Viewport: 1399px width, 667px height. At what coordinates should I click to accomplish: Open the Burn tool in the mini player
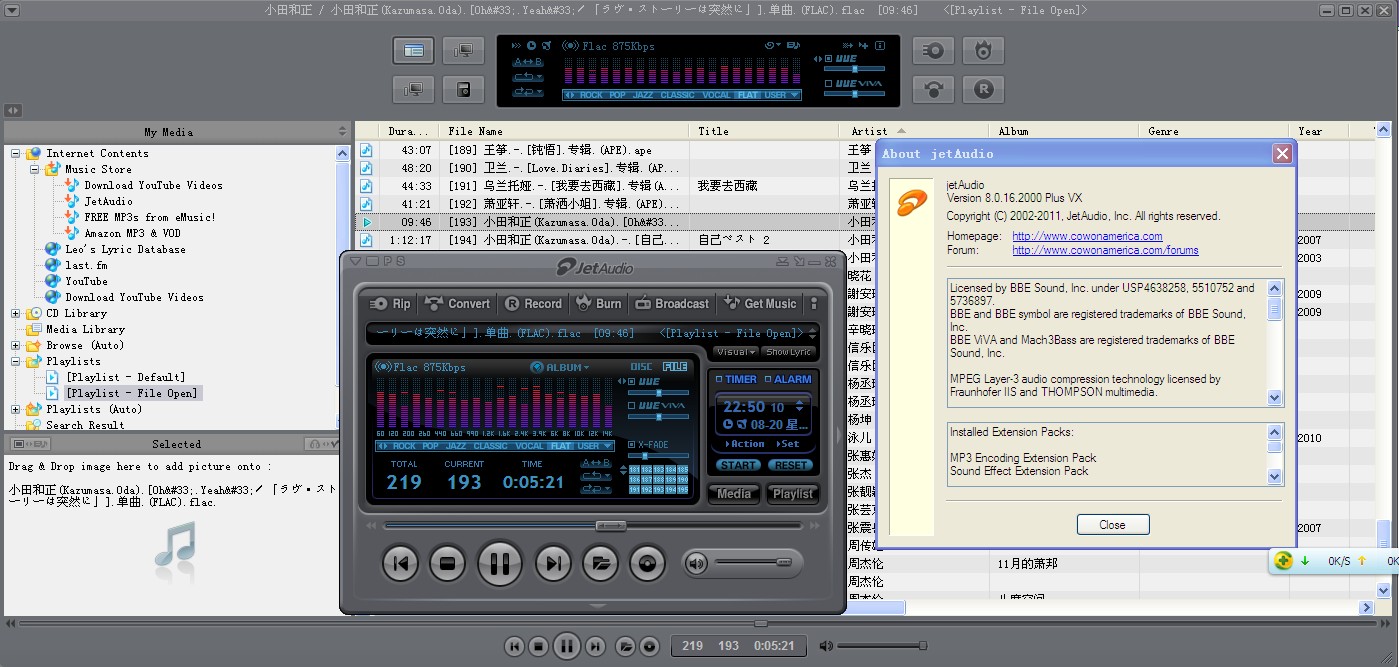pos(597,303)
